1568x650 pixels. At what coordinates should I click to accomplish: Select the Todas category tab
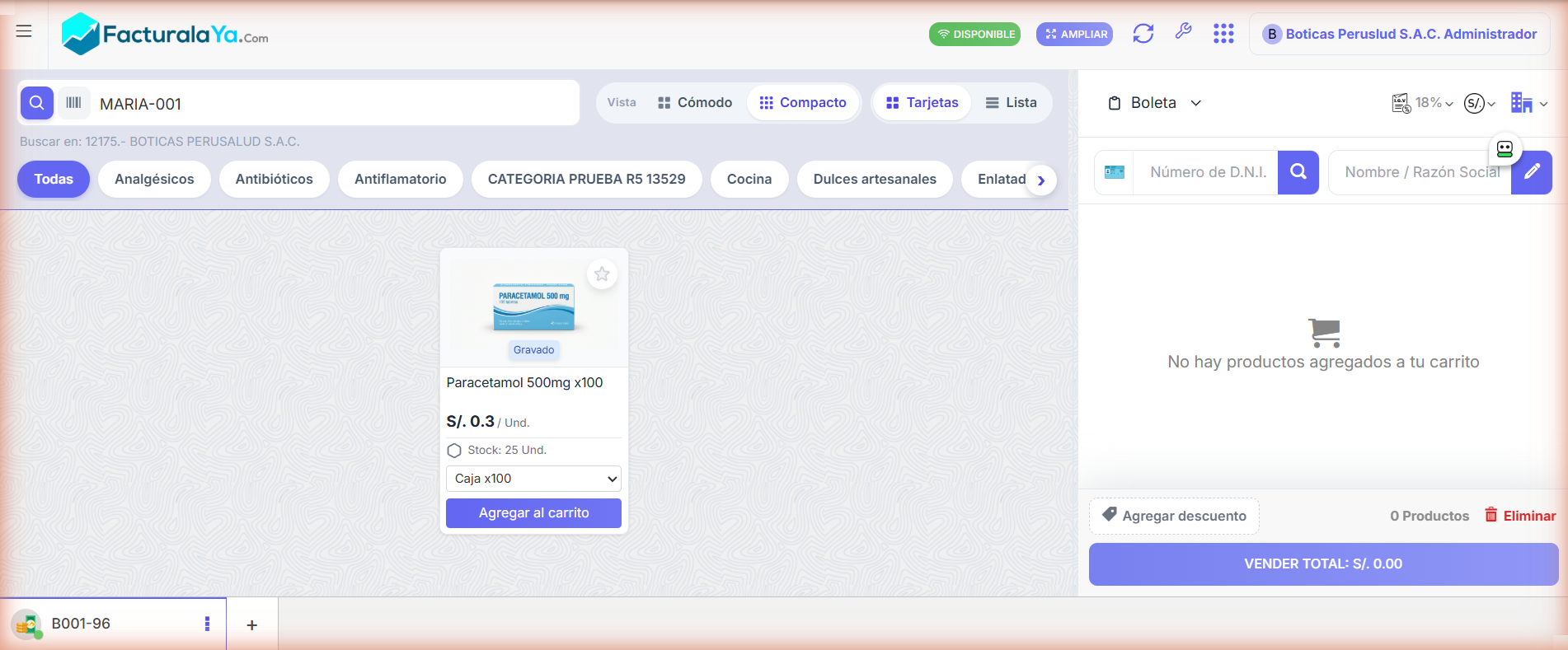pyautogui.click(x=54, y=179)
